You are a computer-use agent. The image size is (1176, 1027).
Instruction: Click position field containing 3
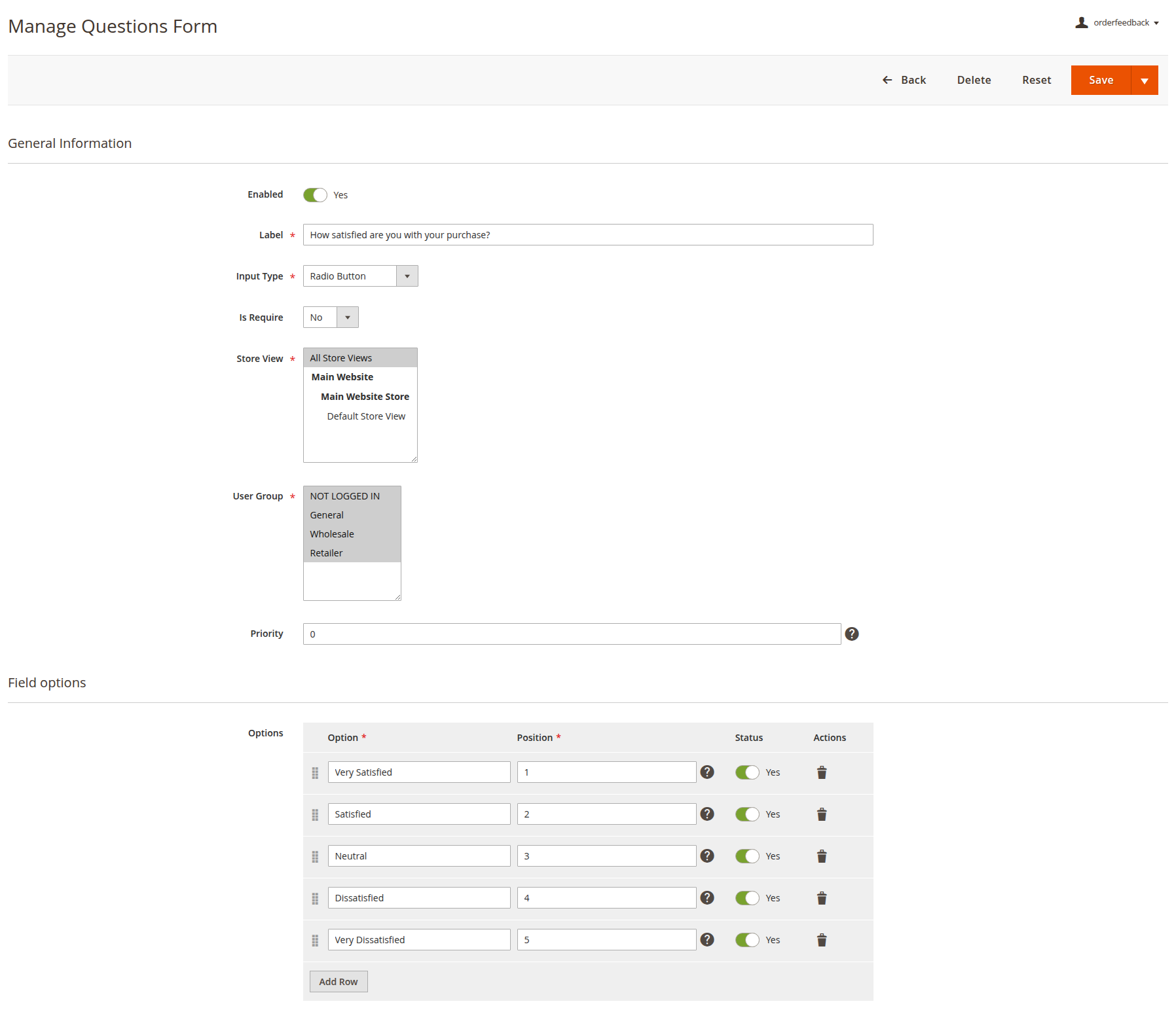pyautogui.click(x=607, y=856)
